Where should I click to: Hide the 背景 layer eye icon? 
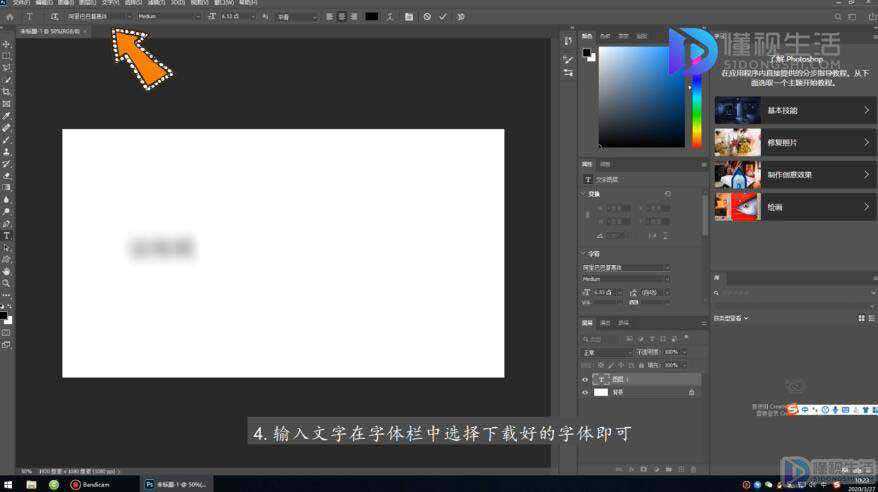pyautogui.click(x=585, y=392)
